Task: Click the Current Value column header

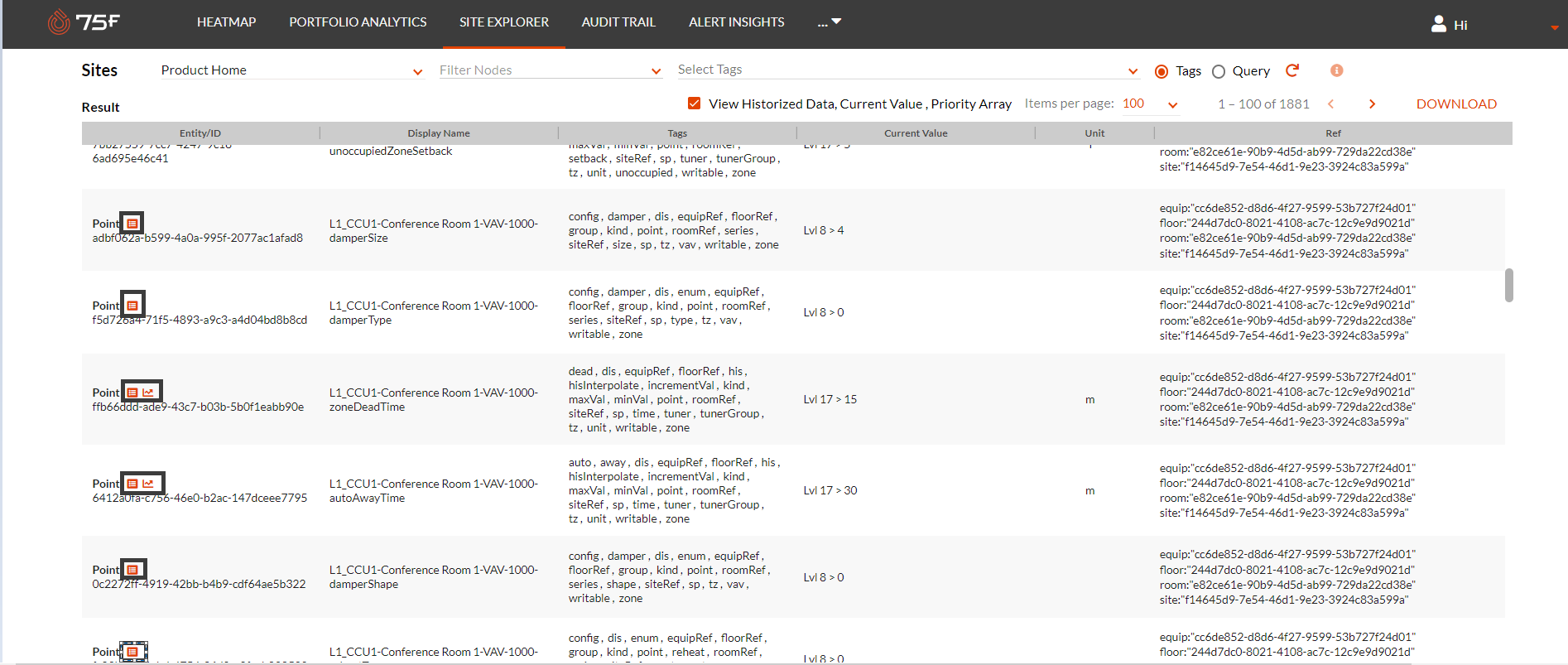Action: pos(916,133)
